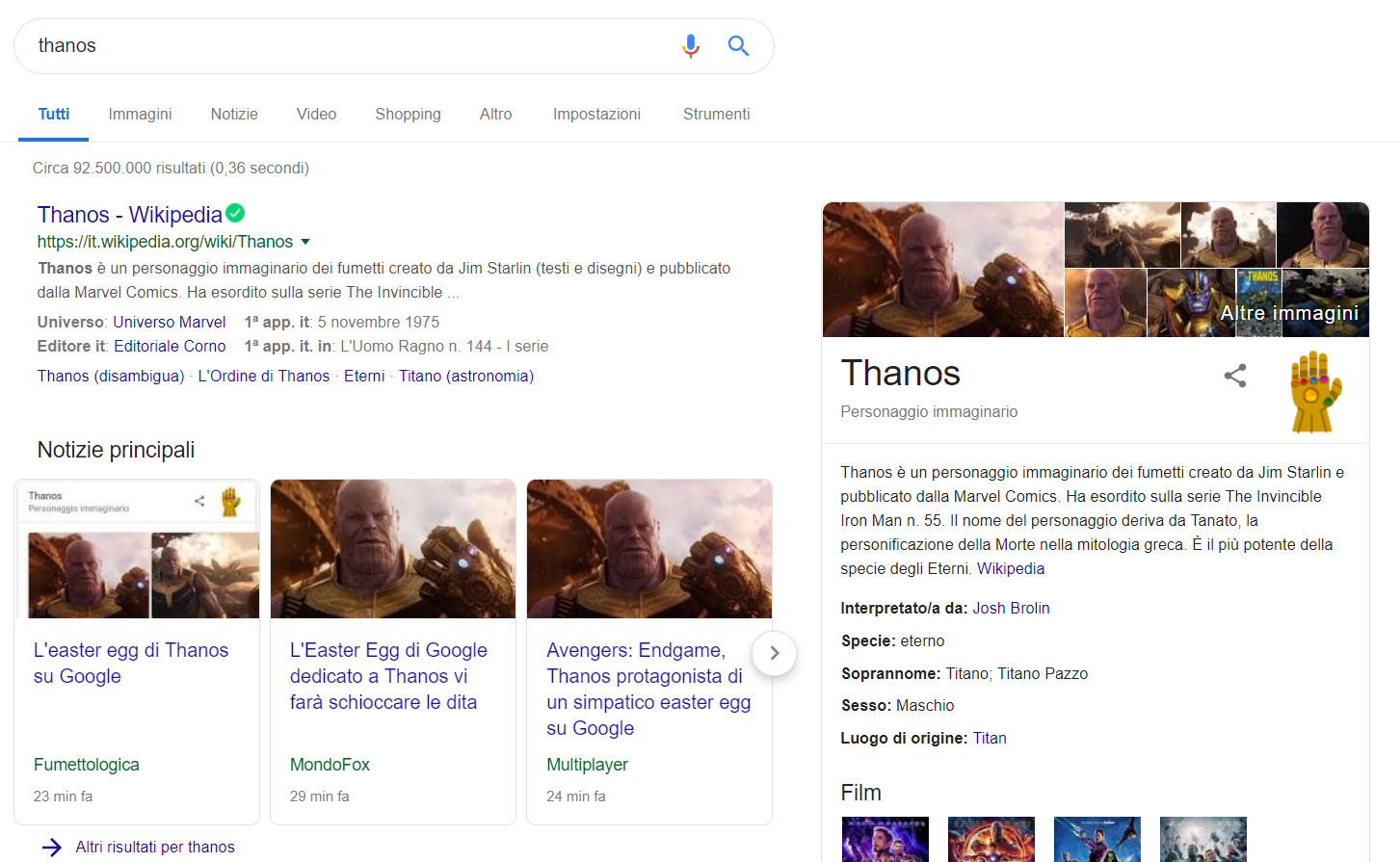Follow the Josh Brolin link
Image resolution: width=1400 pixels, height=862 pixels.
[x=1011, y=608]
